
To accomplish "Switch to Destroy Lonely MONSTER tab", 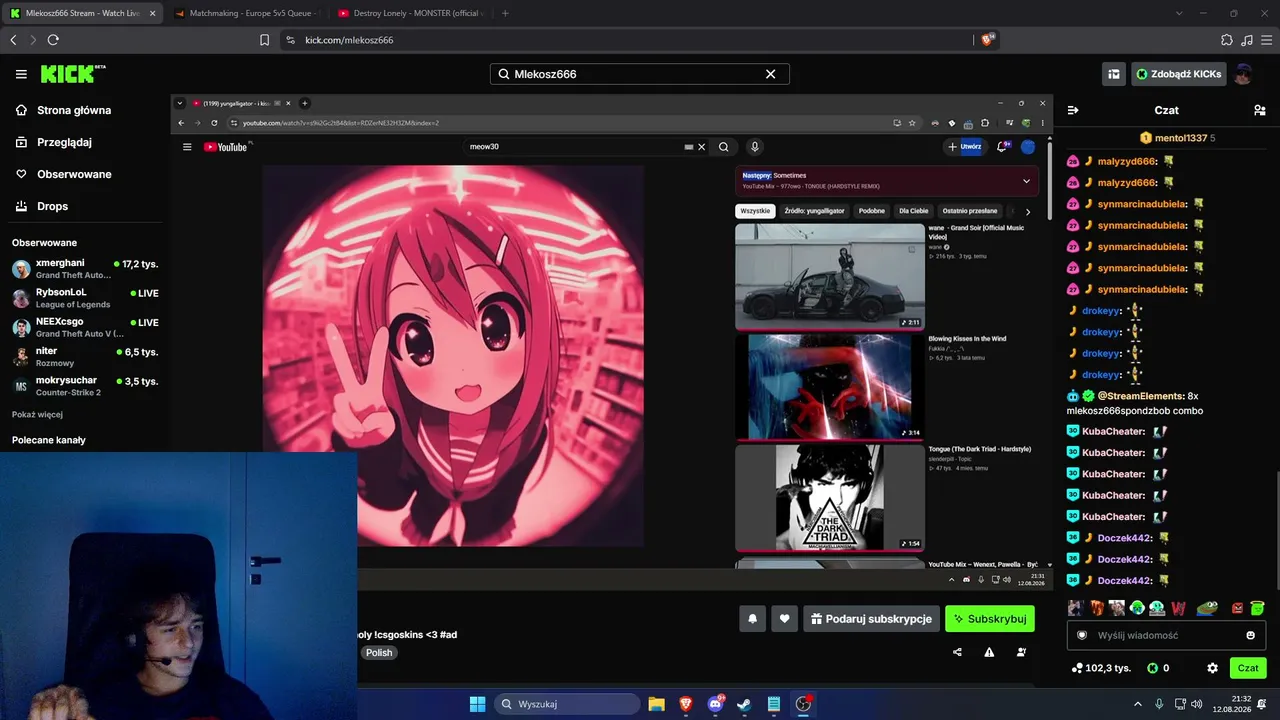I will tap(410, 13).
